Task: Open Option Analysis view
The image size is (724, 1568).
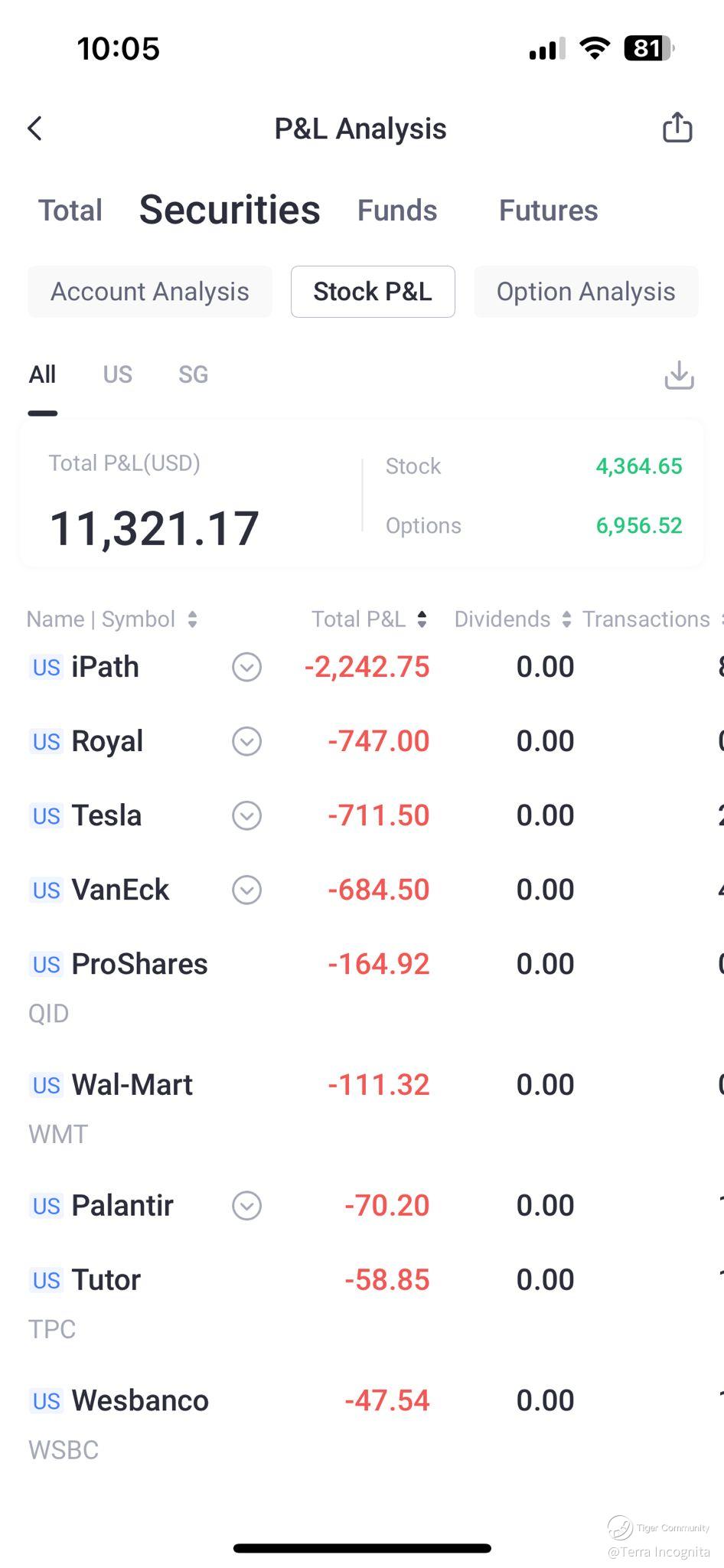Action: pos(586,292)
